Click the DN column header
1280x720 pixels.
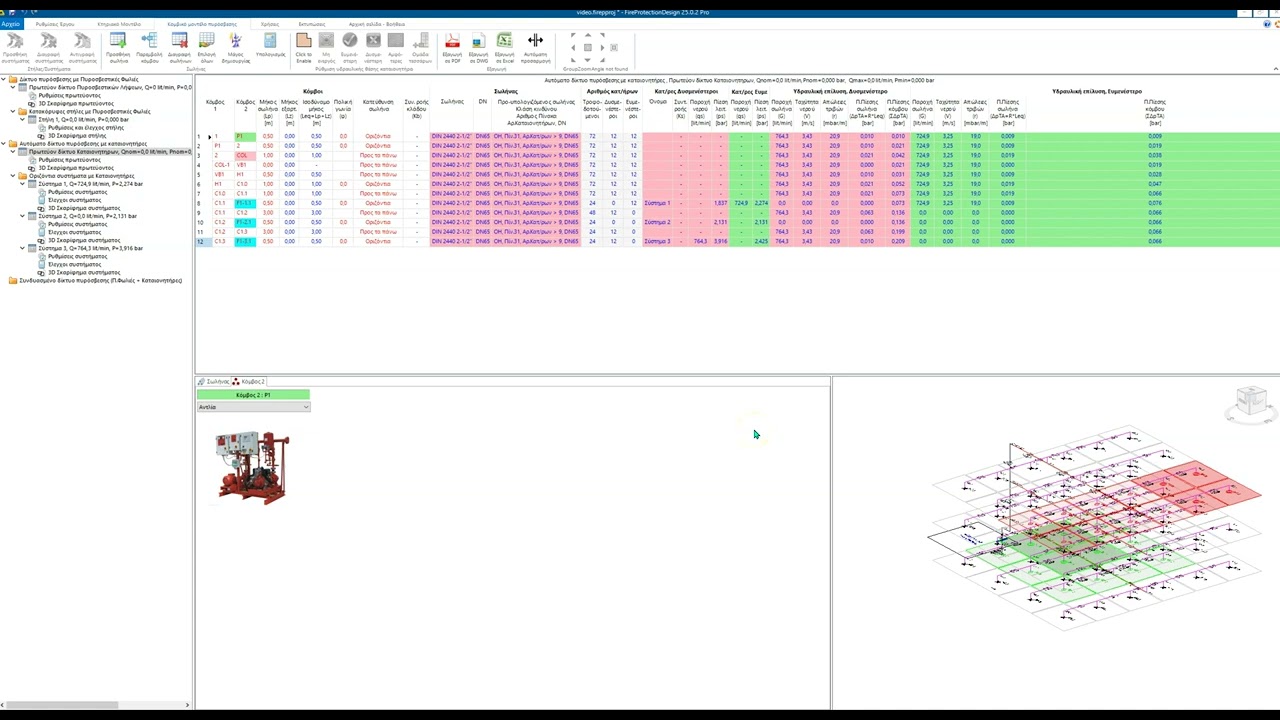(x=483, y=101)
